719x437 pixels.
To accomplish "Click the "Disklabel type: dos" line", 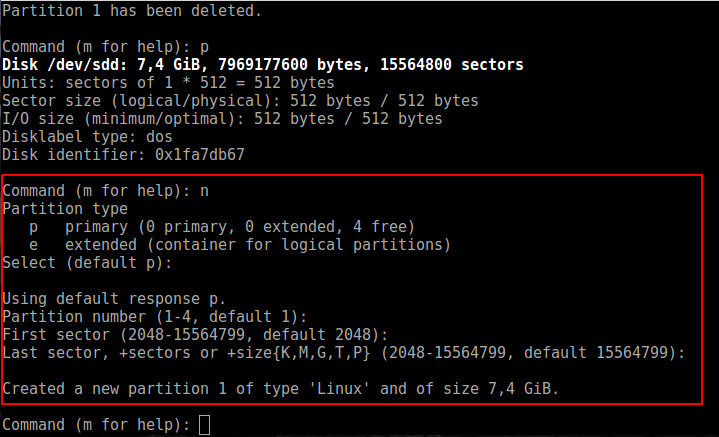I will [x=87, y=137].
